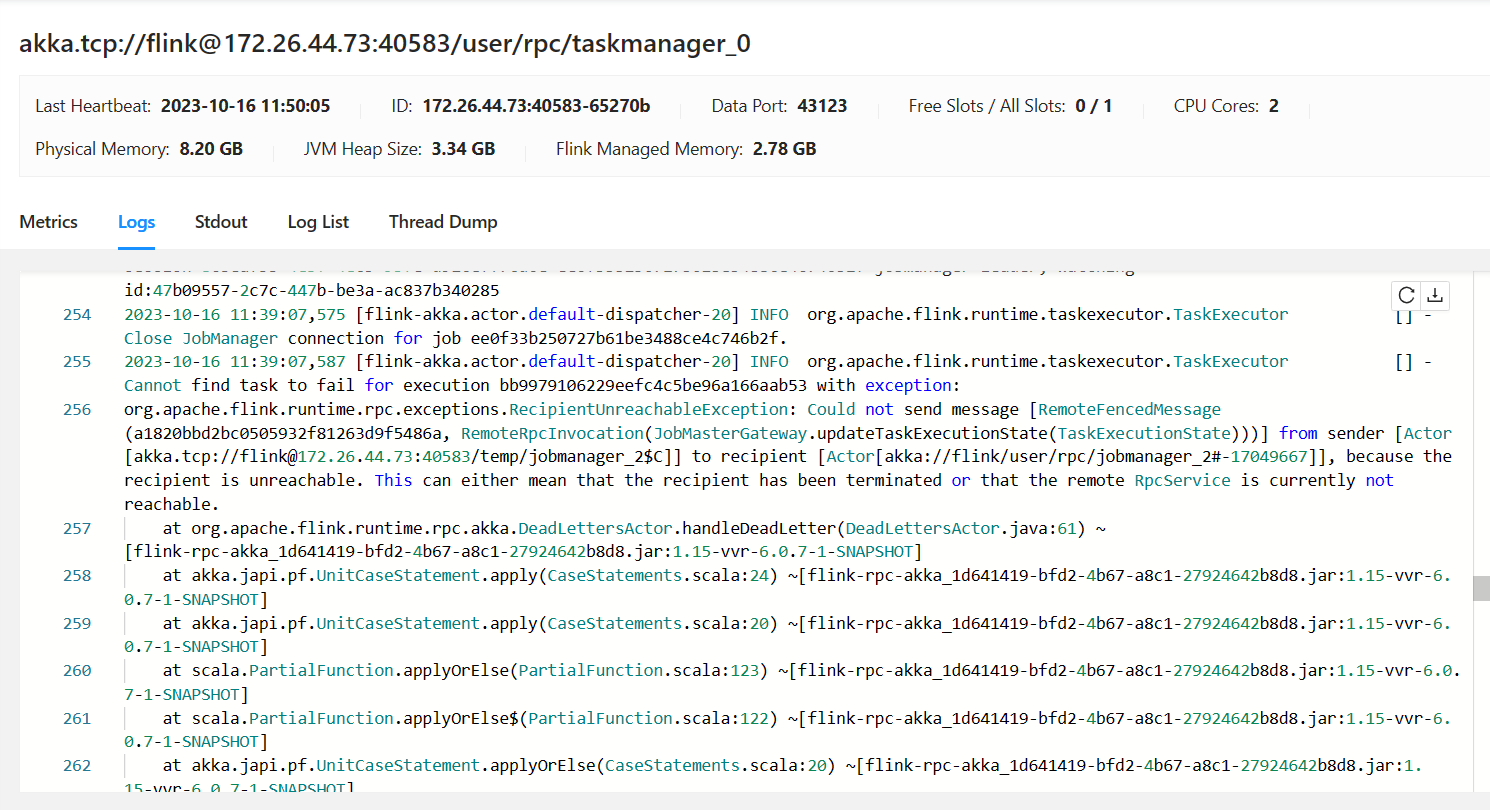1490x810 pixels.
Task: Select the Logs tab
Action: click(136, 222)
